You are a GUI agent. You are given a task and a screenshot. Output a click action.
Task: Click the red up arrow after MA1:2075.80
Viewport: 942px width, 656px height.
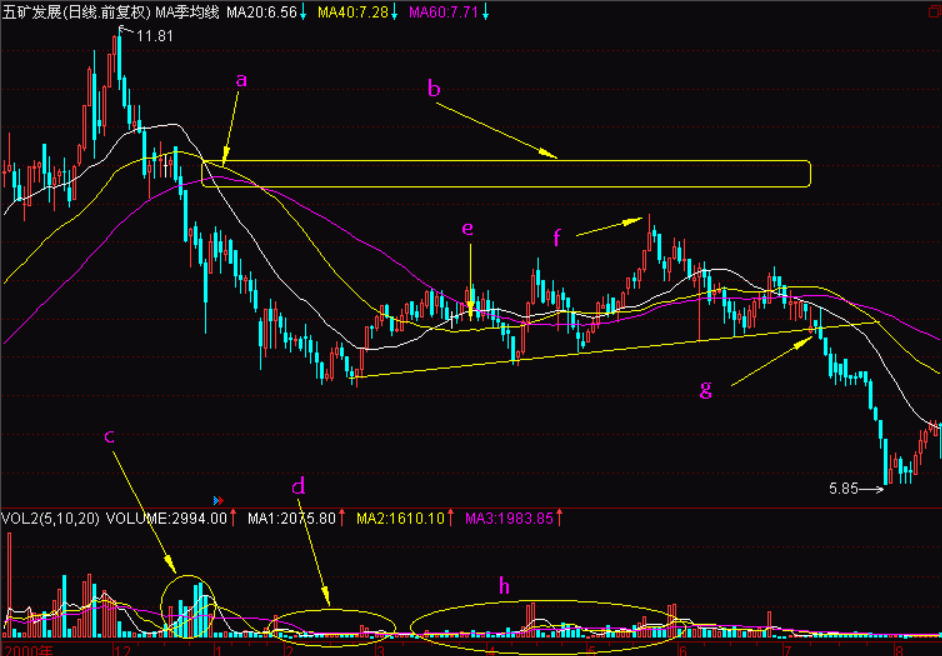point(341,518)
